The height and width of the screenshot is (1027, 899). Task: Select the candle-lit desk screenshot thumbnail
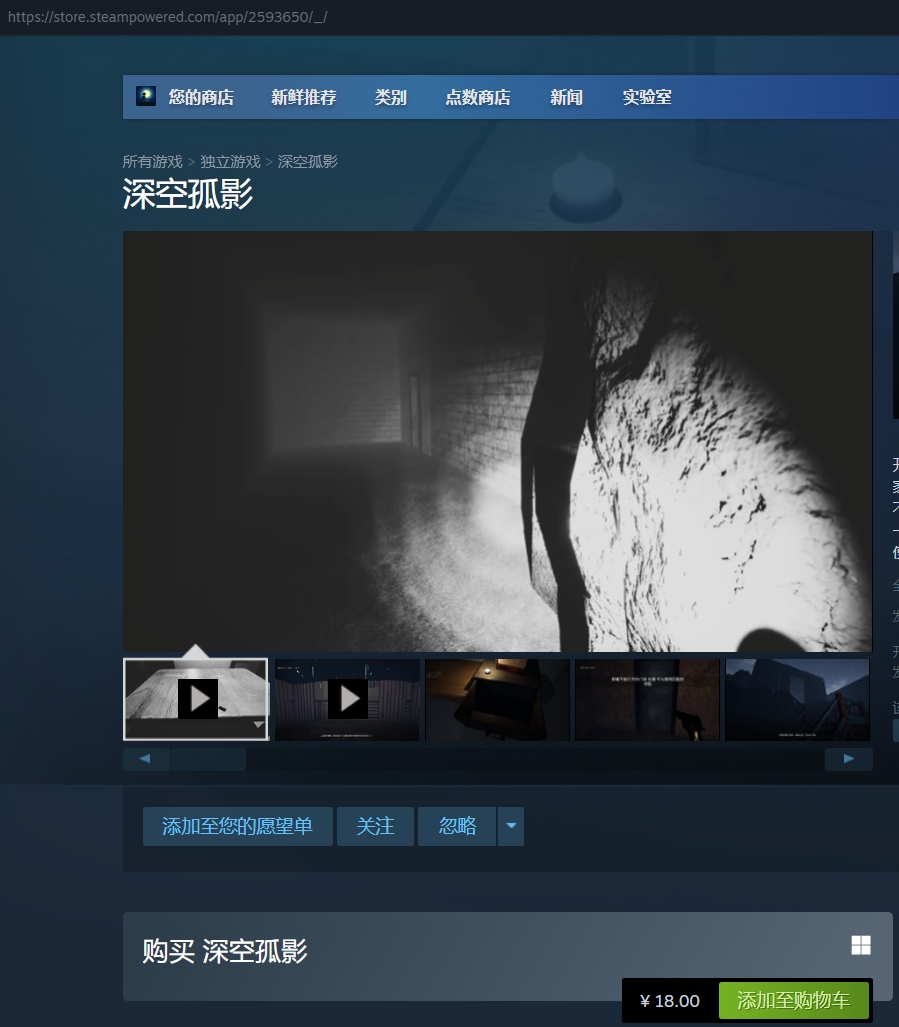(497, 700)
